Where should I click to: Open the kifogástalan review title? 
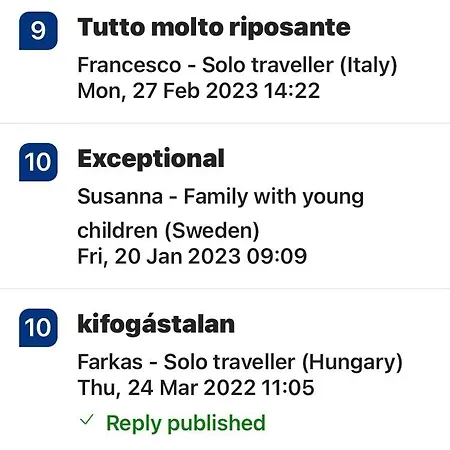(x=156, y=324)
